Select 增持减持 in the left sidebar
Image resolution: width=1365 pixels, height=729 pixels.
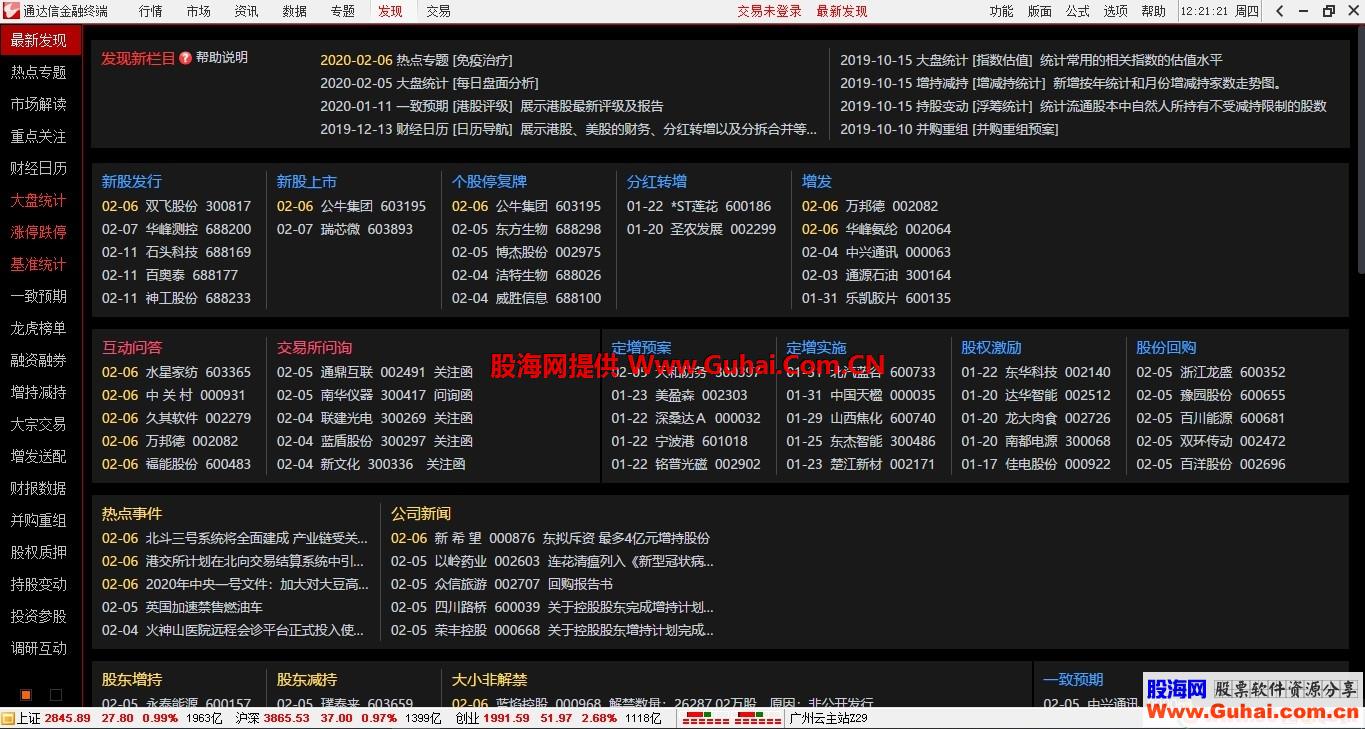click(x=39, y=392)
